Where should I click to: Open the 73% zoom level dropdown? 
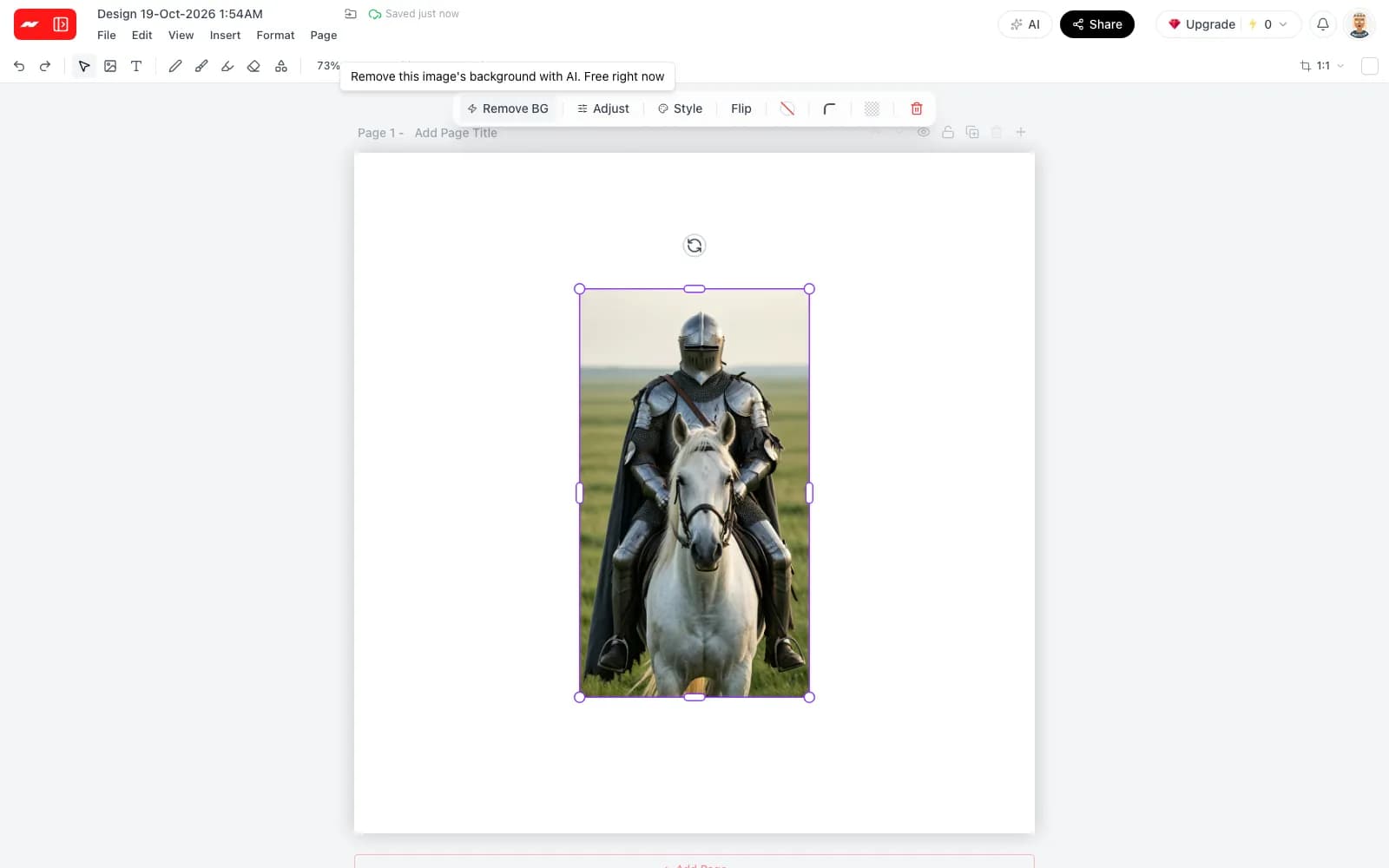tap(328, 66)
